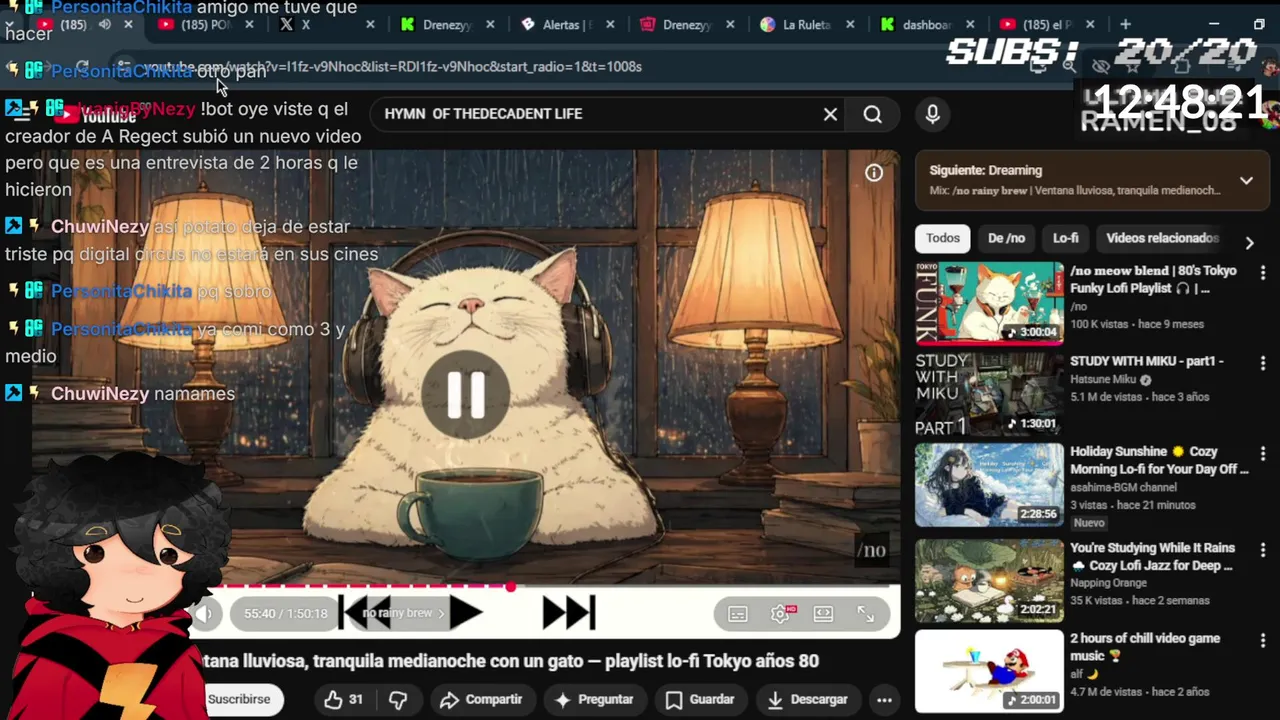Screen dimensions: 1280x720
Task: Like the video with 31 likes
Action: (343, 699)
